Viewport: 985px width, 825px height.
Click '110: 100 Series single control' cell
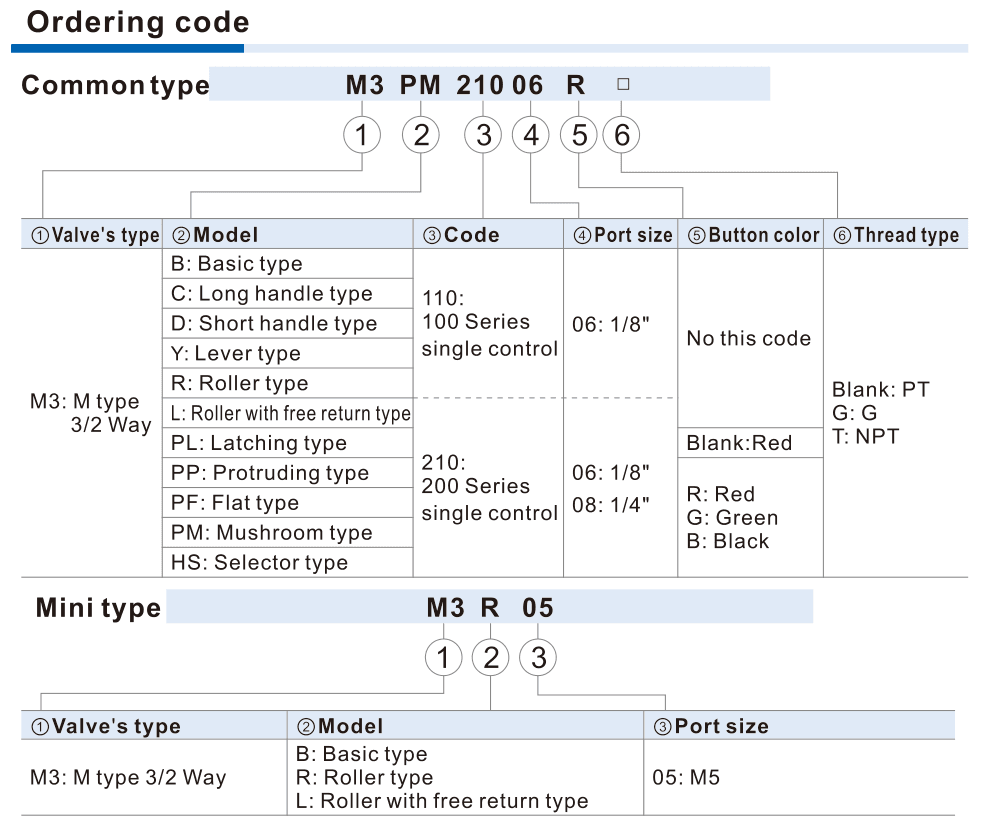click(489, 323)
